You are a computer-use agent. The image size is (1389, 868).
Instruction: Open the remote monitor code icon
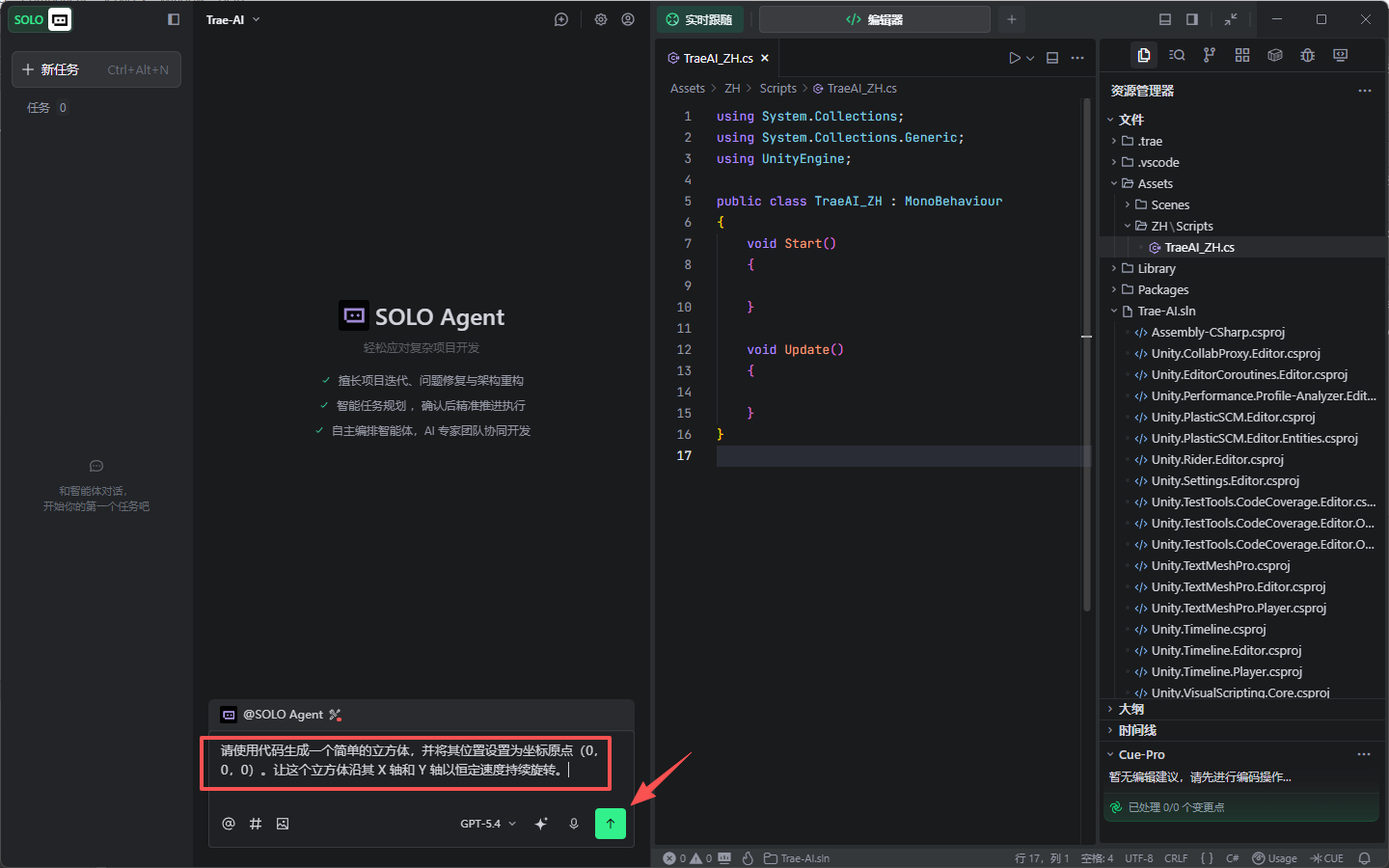click(x=1341, y=55)
